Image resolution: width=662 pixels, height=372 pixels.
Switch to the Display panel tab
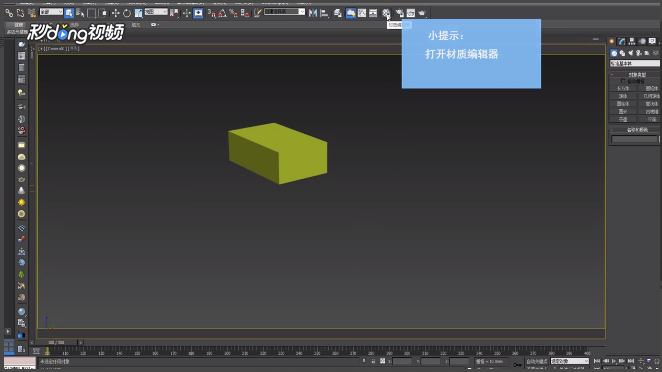point(652,41)
